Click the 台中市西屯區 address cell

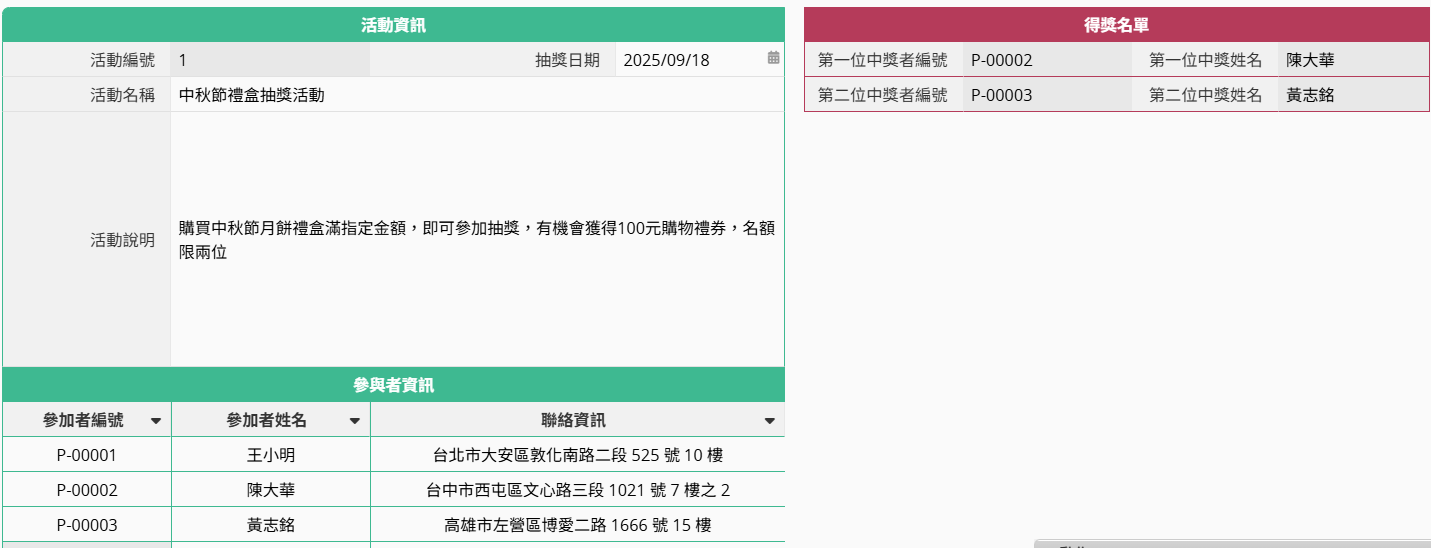pyautogui.click(x=577, y=491)
